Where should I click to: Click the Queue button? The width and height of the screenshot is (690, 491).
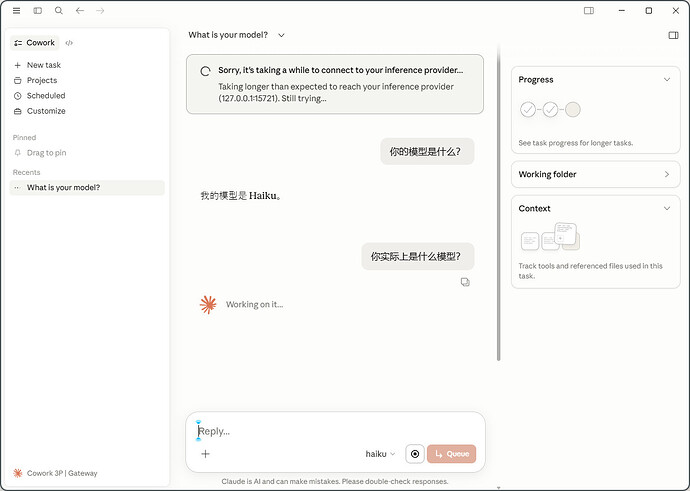coord(451,454)
